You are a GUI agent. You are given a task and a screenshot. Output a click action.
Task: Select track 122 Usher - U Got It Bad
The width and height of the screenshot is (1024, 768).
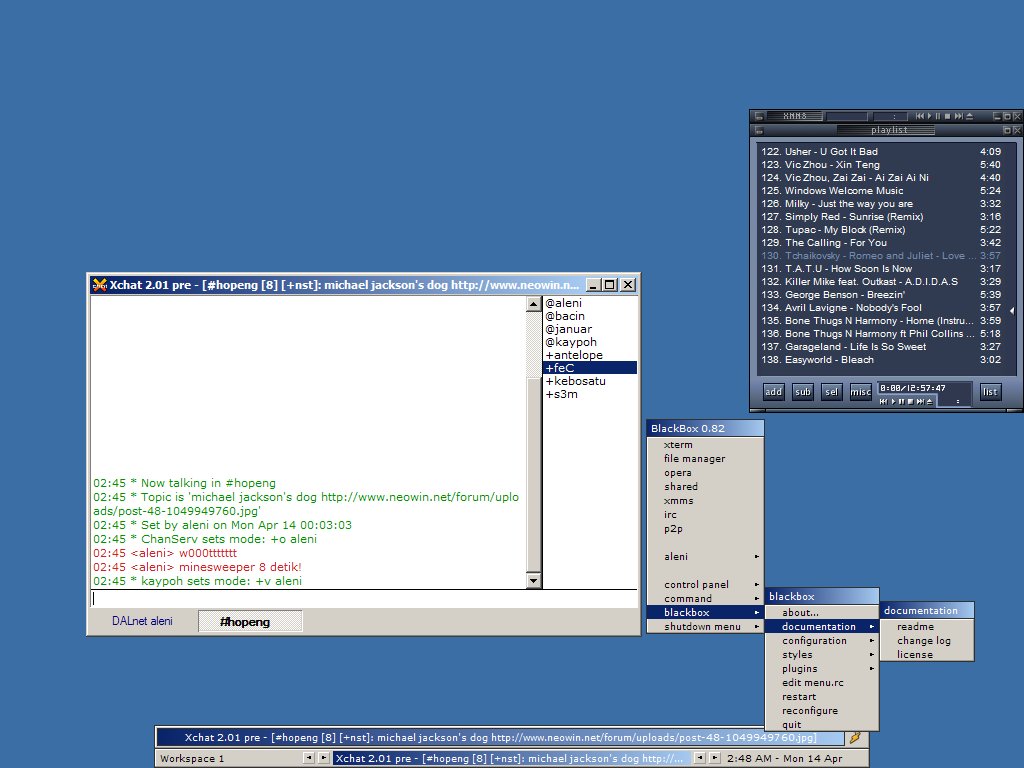[x=881, y=152]
